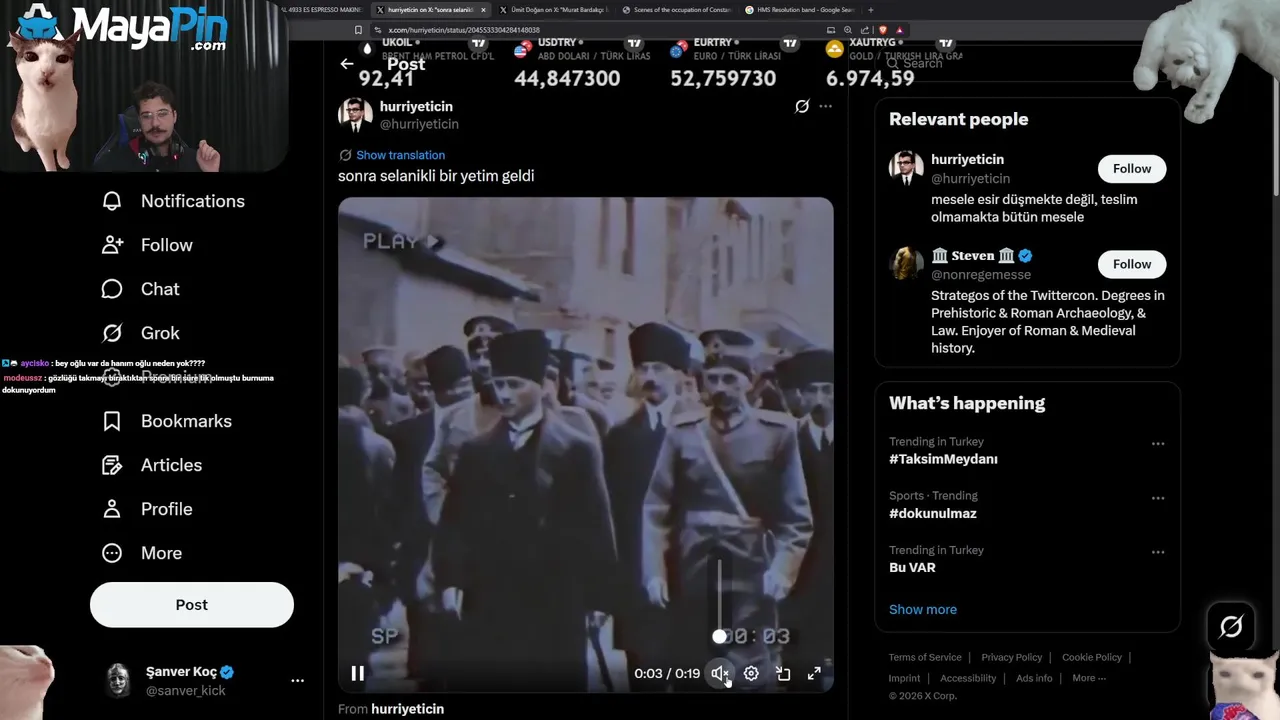This screenshot has width=1280, height=720.
Task: Open the Follow people icon in sidebar
Action: (x=112, y=245)
